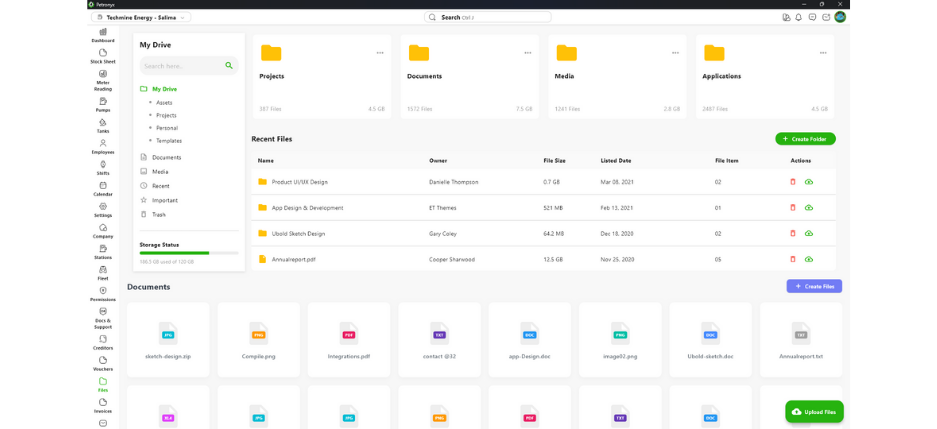
Task: Open the Techmine Energy - Salima dropdown
Action: [x=141, y=17]
